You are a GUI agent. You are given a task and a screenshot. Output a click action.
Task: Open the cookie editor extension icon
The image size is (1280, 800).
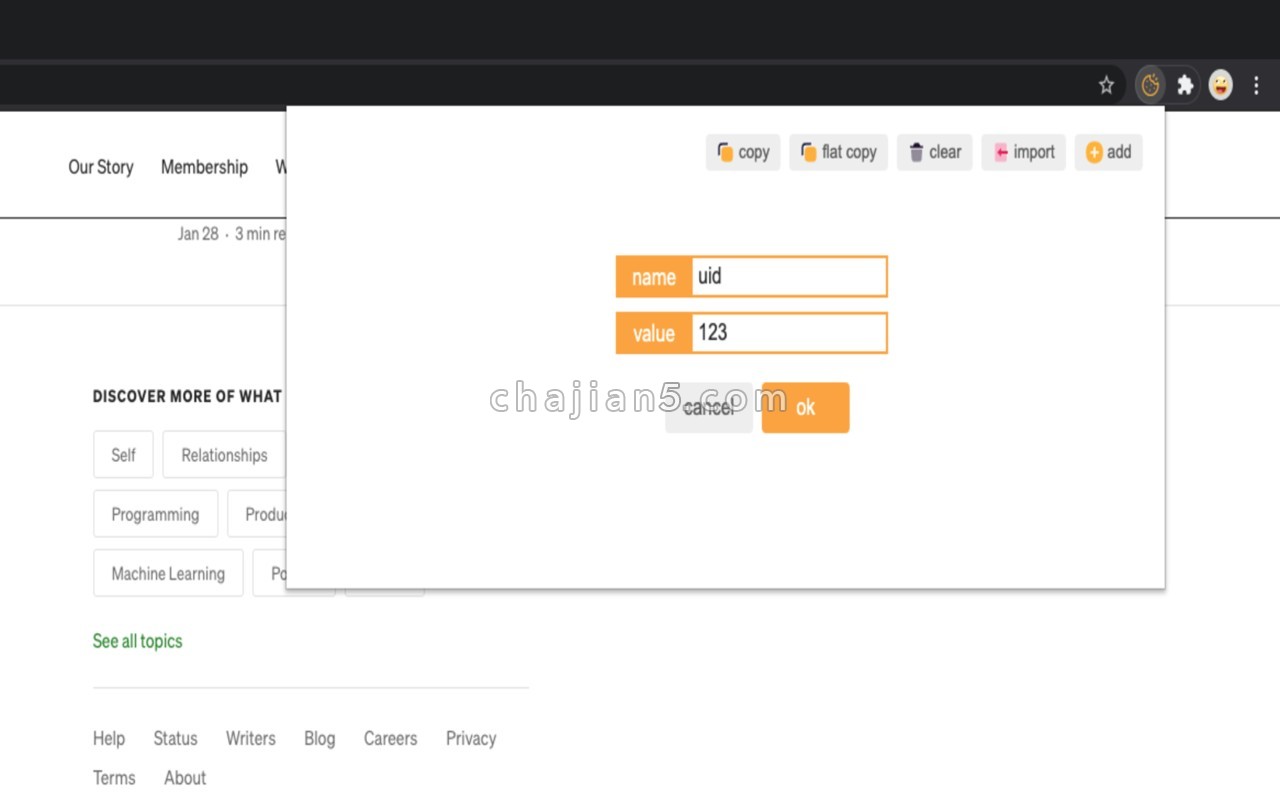(1151, 85)
